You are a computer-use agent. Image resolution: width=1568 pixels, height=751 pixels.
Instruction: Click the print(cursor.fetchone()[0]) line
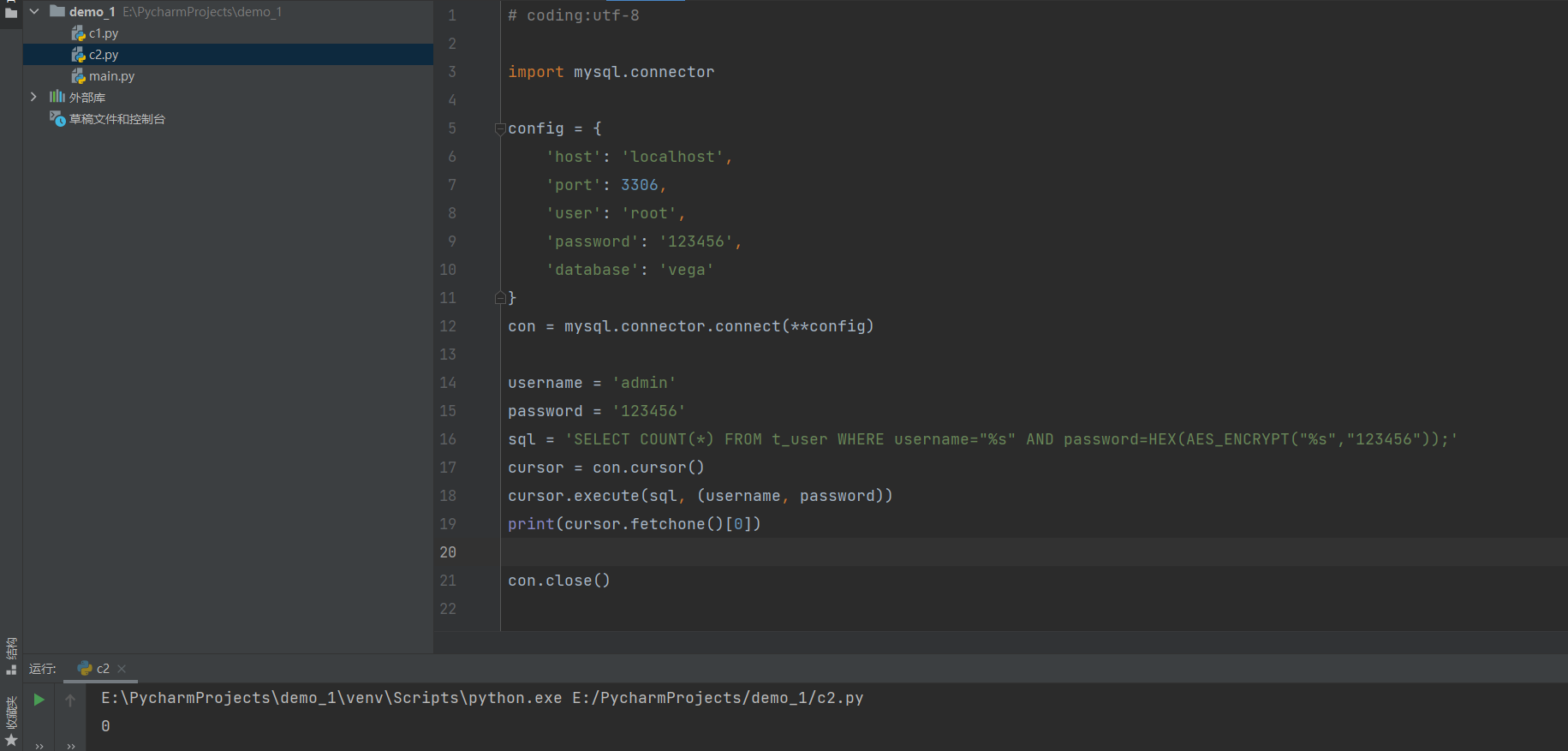pos(635,524)
